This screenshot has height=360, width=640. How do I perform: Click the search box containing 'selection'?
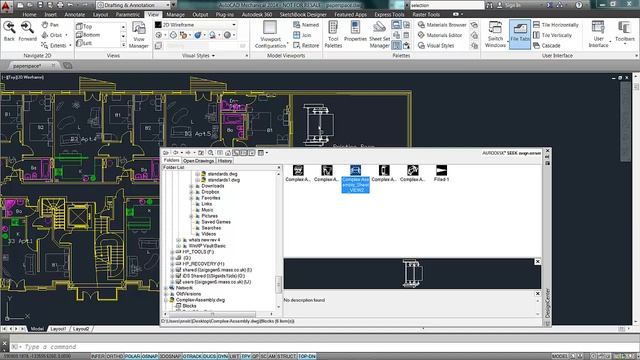pyautogui.click(x=447, y=5)
